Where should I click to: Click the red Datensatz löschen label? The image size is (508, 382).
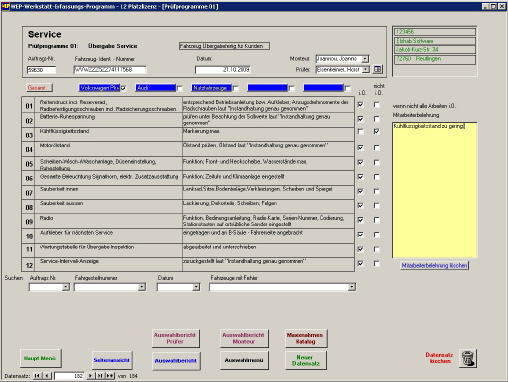click(x=440, y=358)
